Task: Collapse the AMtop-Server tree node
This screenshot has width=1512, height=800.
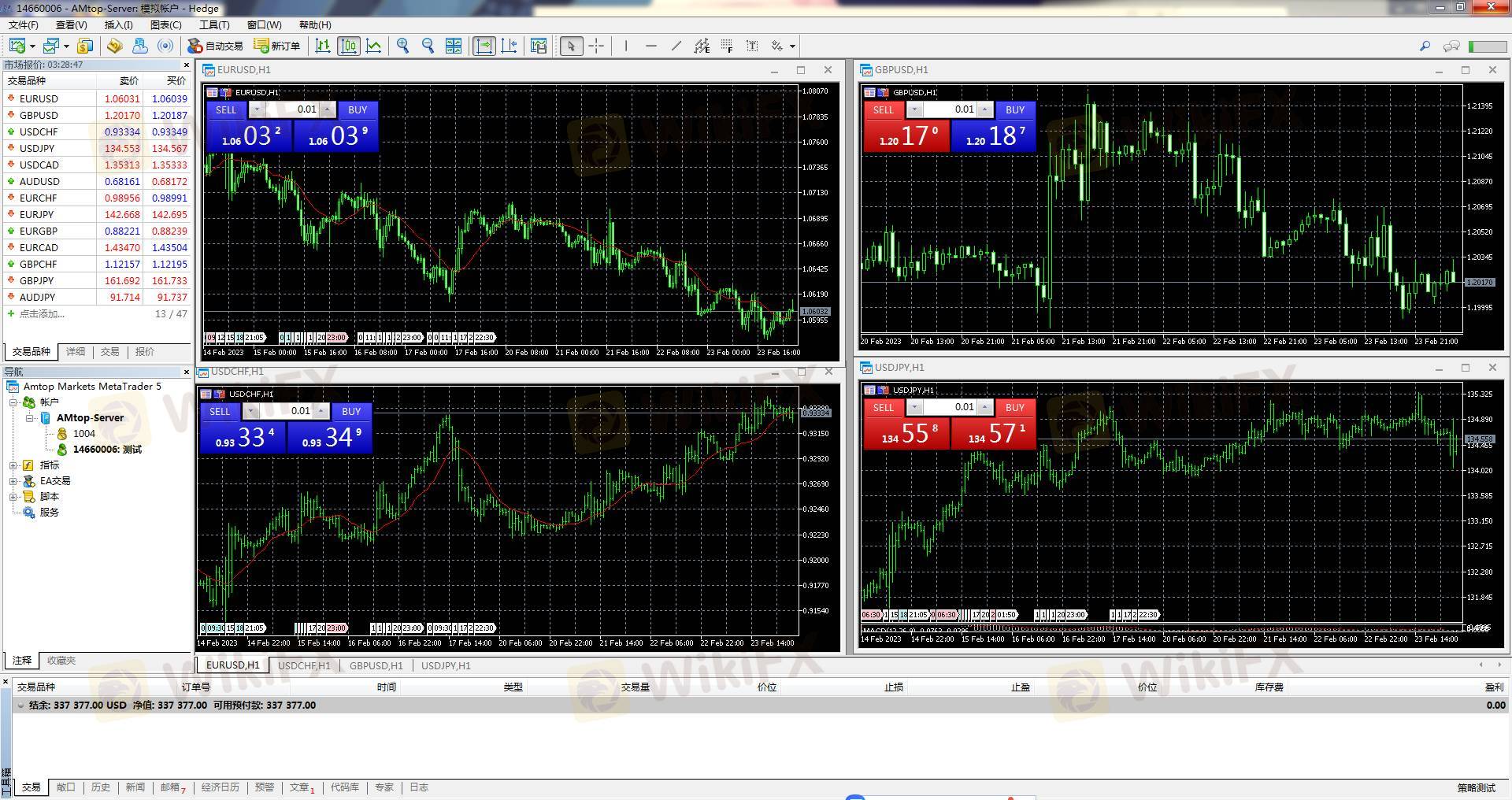Action: point(30,418)
